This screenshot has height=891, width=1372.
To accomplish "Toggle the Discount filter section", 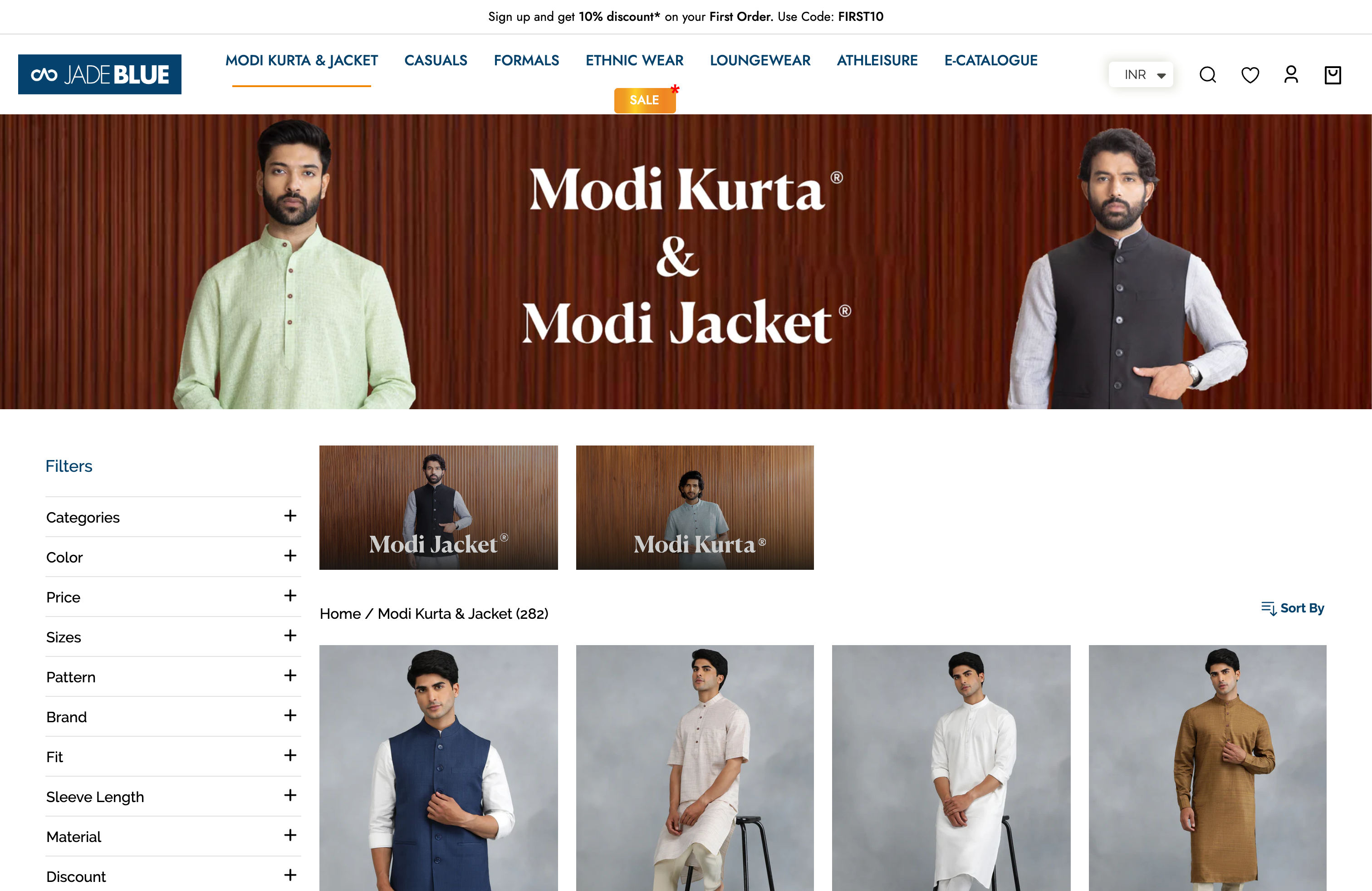I will tap(289, 876).
